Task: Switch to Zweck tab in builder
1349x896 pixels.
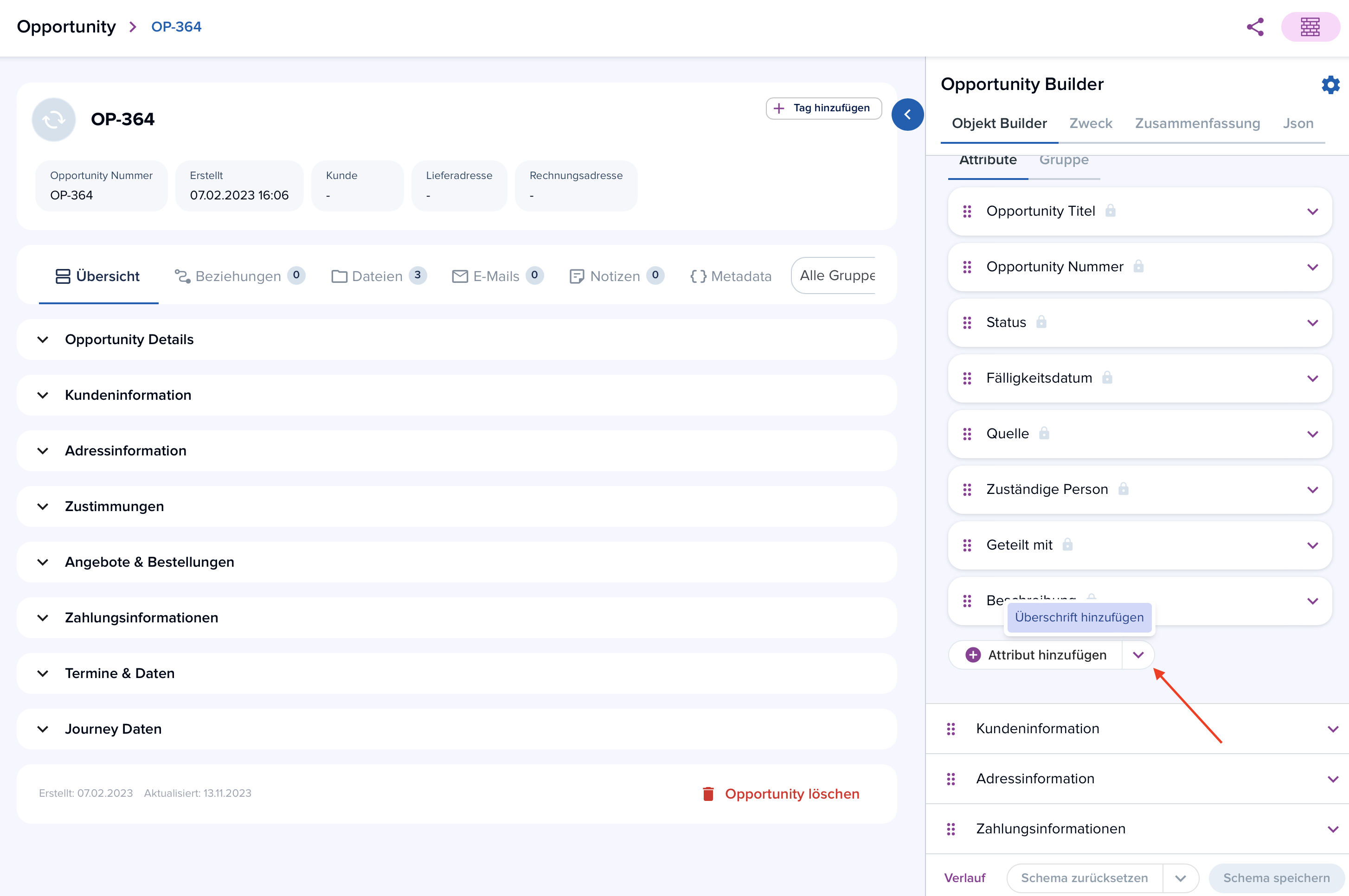Action: [x=1090, y=123]
